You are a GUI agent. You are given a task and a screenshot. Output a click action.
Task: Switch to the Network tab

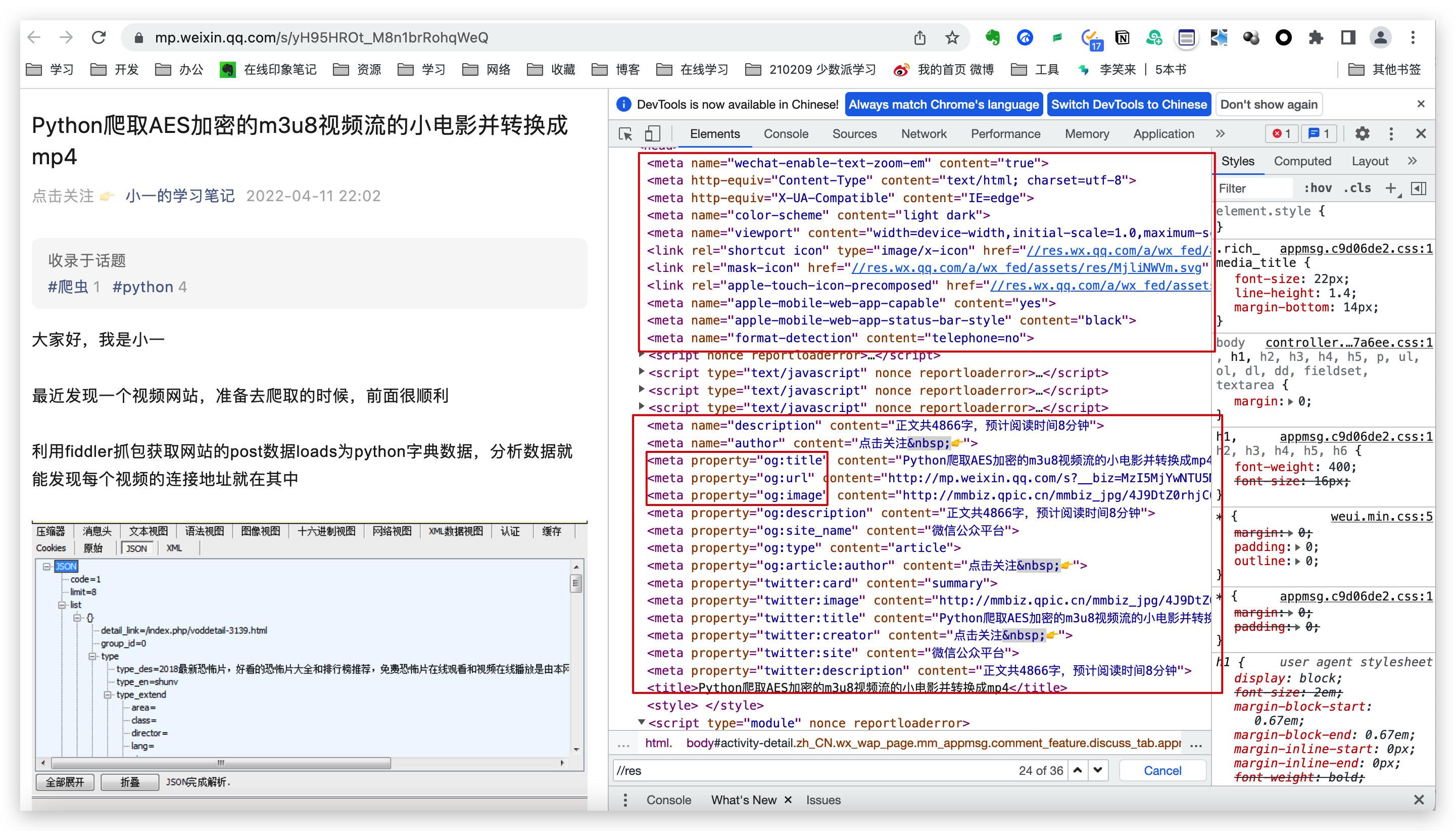pos(924,134)
